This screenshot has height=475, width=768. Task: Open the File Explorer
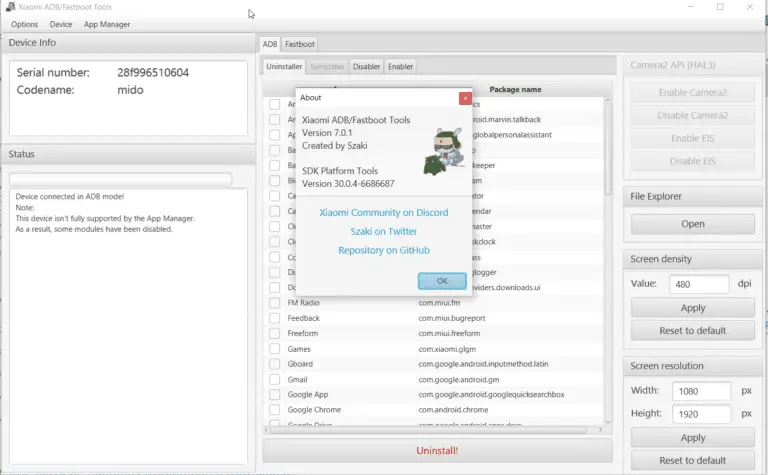(693, 224)
